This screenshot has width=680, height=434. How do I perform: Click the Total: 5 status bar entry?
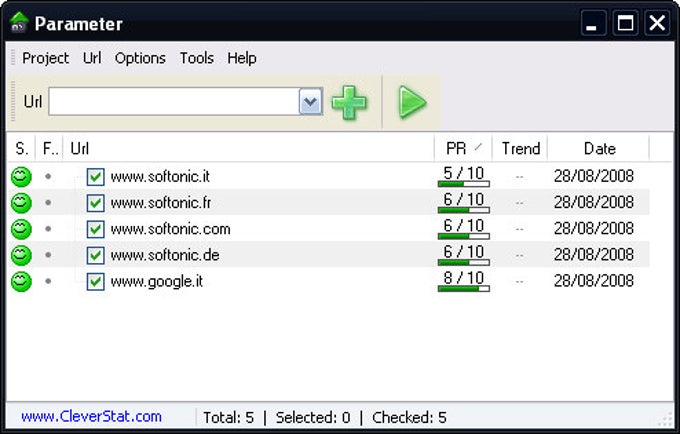pyautogui.click(x=229, y=418)
